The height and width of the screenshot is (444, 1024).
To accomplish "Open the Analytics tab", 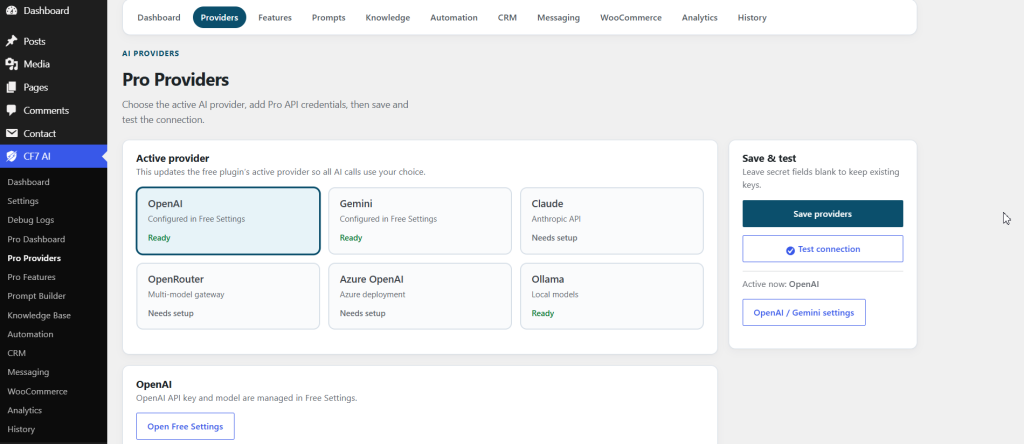I will (699, 18).
